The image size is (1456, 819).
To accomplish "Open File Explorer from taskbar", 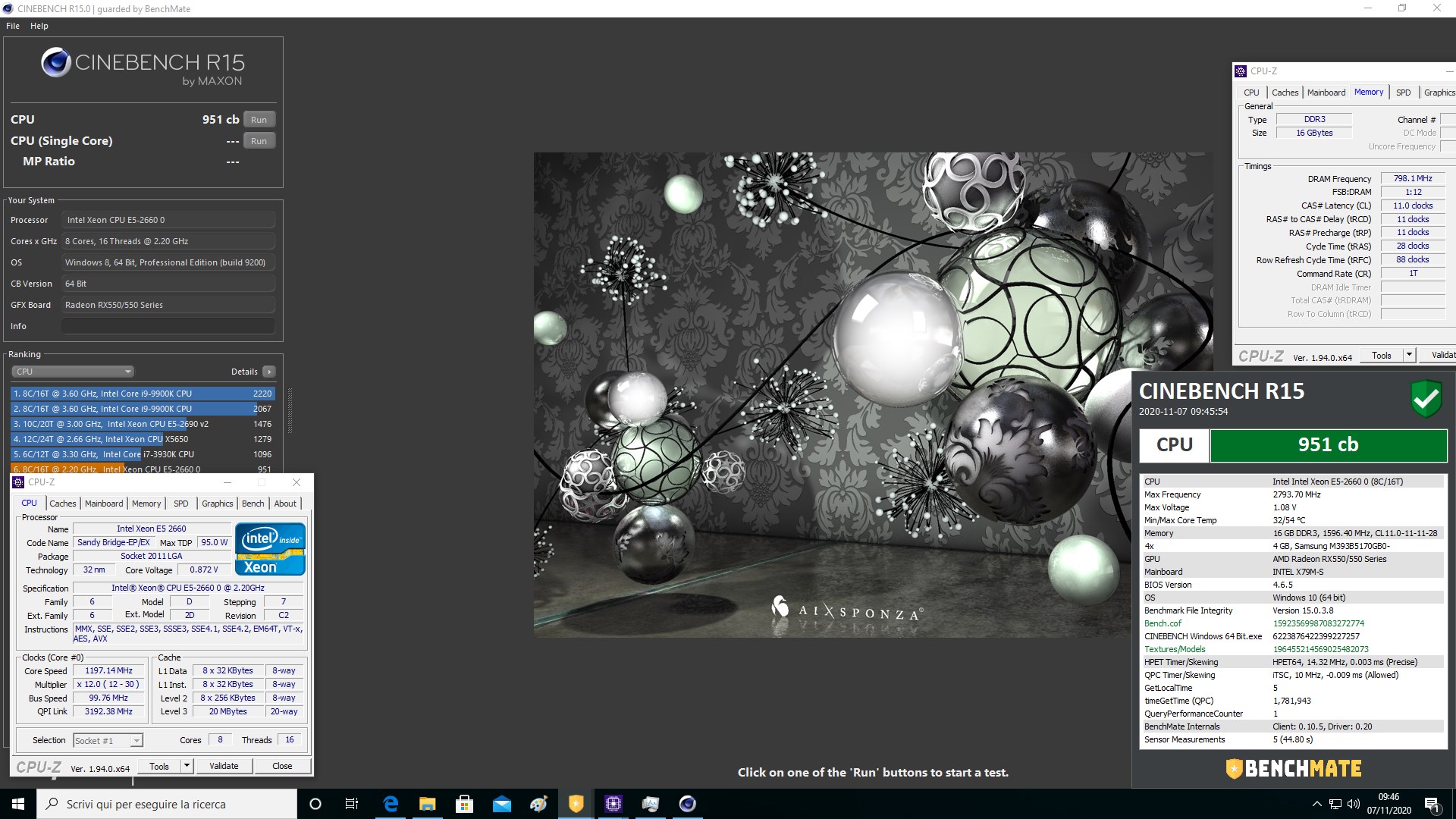I will point(428,804).
